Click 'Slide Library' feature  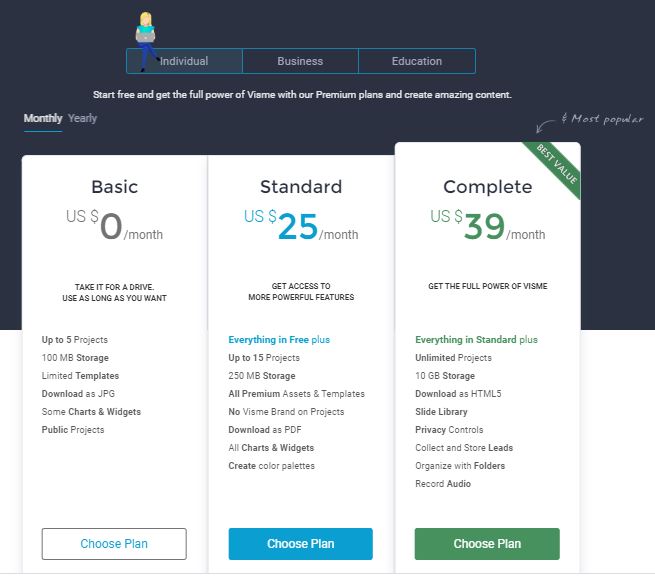pyautogui.click(x=441, y=411)
